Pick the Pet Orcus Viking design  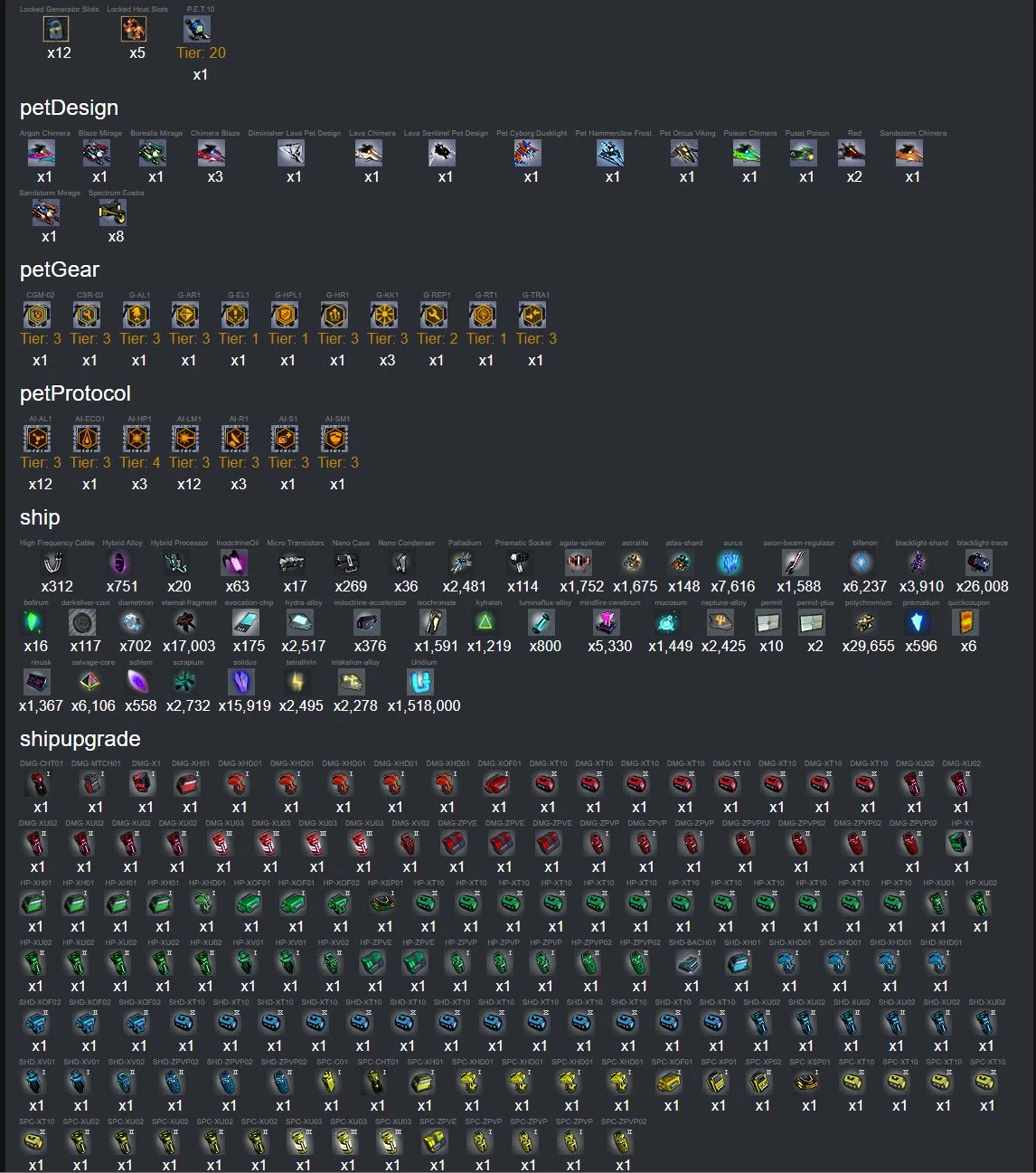pyautogui.click(x=685, y=154)
